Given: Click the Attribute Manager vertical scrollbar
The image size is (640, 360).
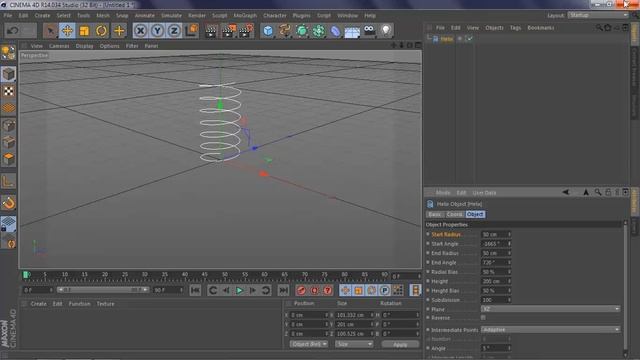Looking at the screenshot, I should point(625,288).
